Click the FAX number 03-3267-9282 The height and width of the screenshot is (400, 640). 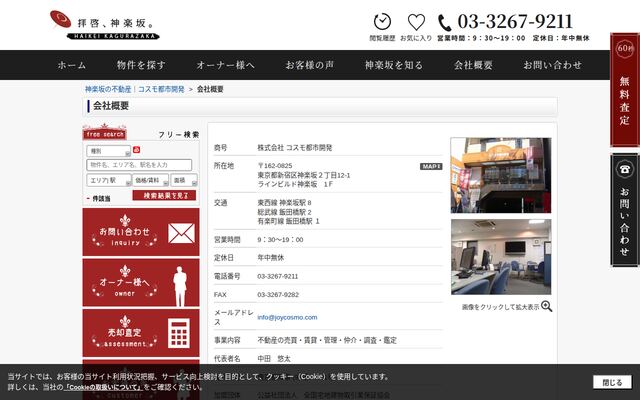[x=278, y=295]
